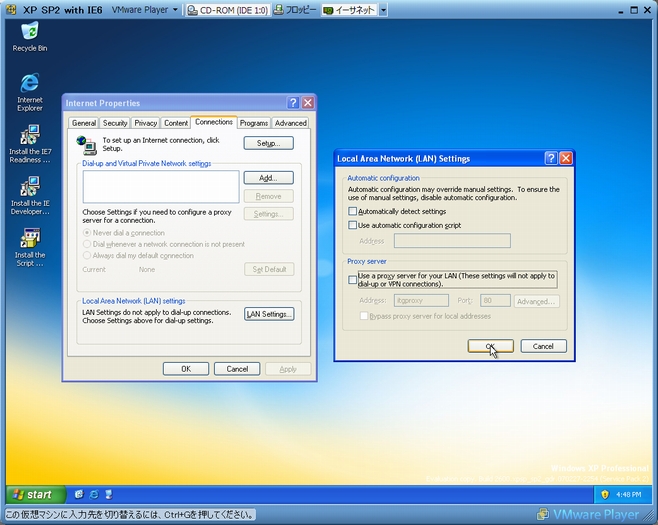Image resolution: width=658 pixels, height=525 pixels.
Task: Select Never dial a connection radio button
Action: (x=87, y=232)
